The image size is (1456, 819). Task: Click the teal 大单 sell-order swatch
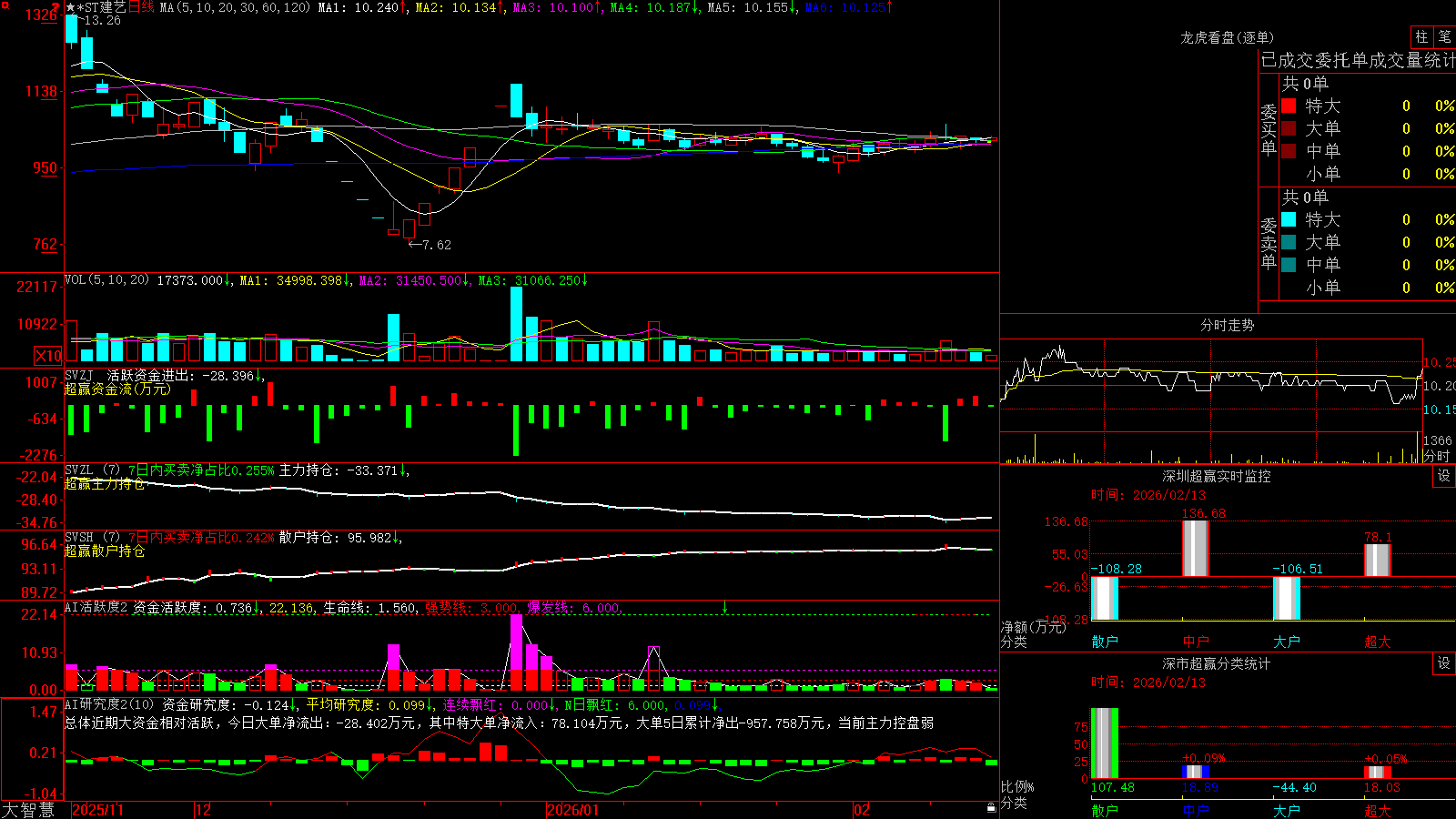coord(1289,242)
